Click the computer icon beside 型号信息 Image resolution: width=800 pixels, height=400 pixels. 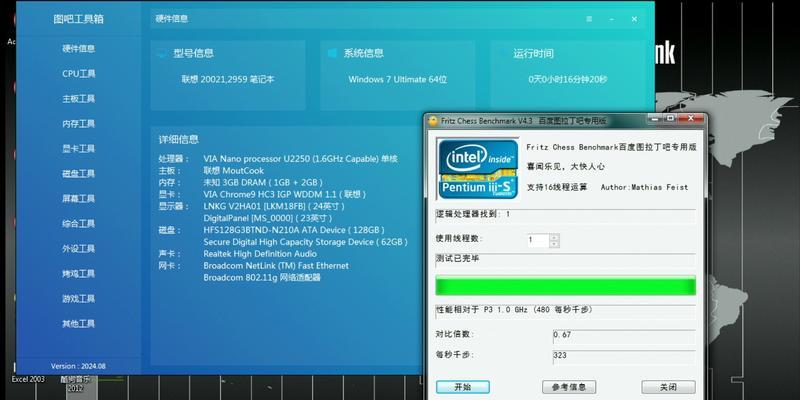coord(162,53)
